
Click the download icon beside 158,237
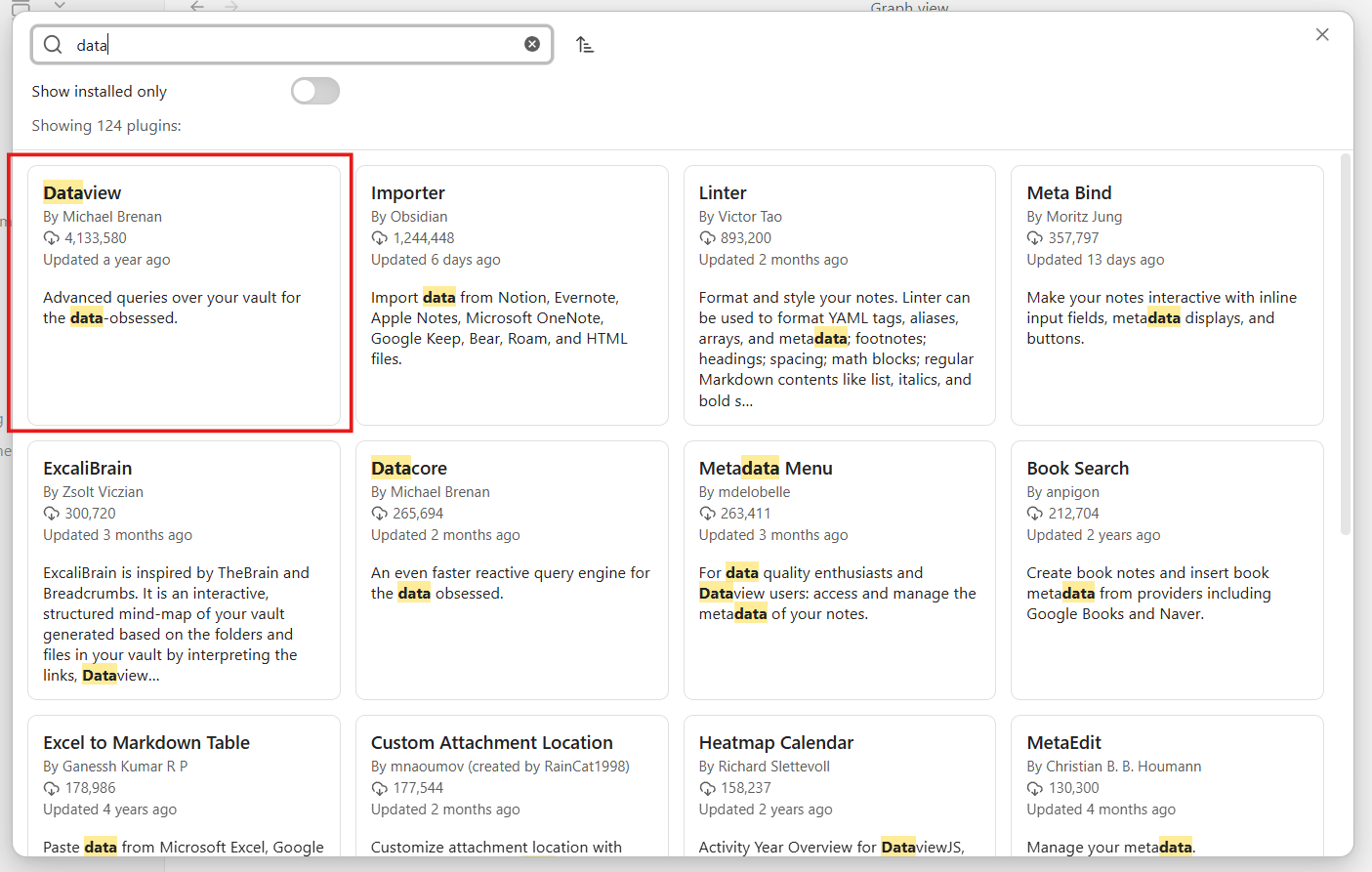tap(708, 788)
